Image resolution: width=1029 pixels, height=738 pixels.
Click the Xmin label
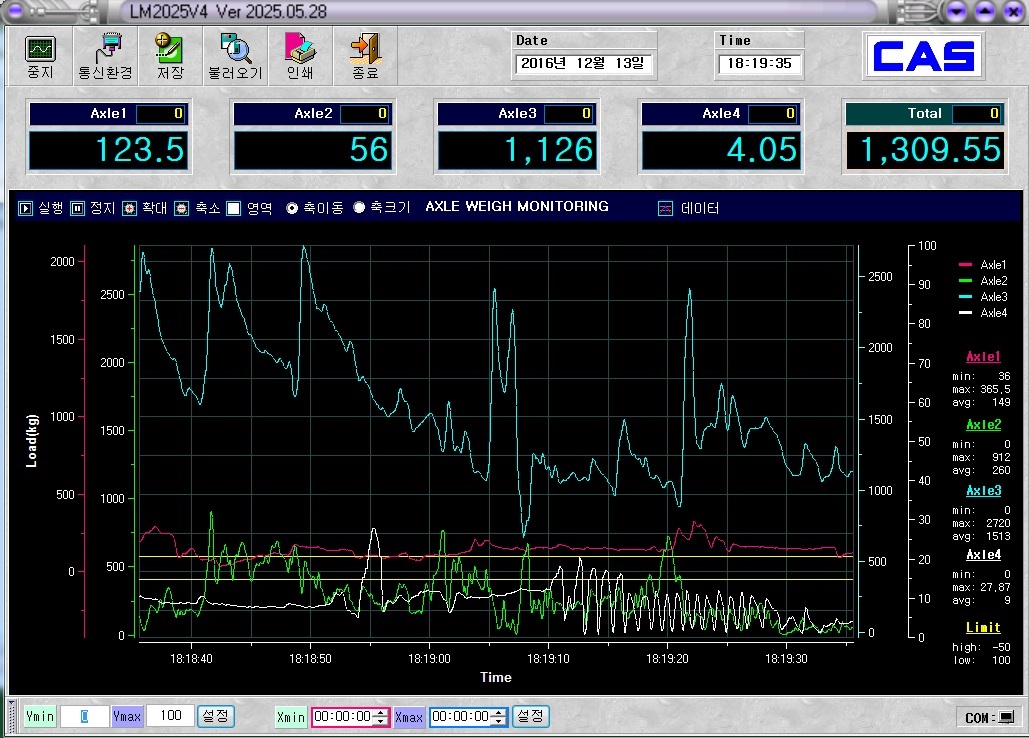[x=291, y=717]
